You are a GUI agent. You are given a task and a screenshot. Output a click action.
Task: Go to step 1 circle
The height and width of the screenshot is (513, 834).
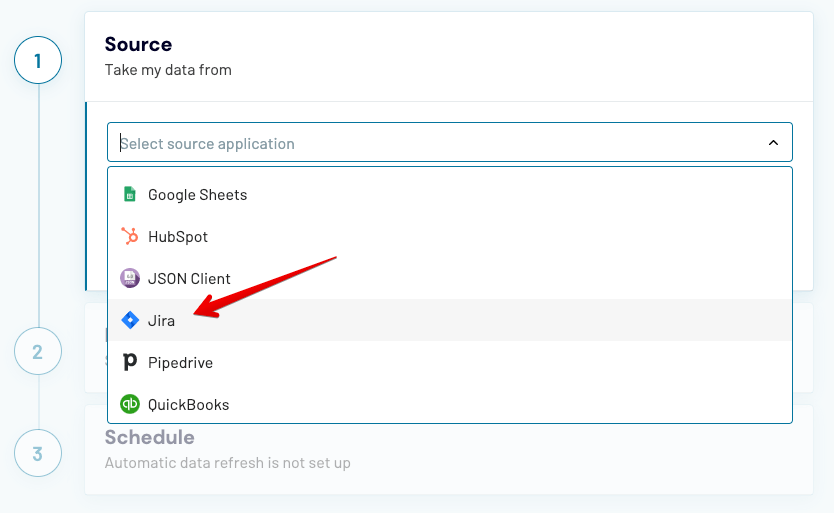pyautogui.click(x=38, y=61)
